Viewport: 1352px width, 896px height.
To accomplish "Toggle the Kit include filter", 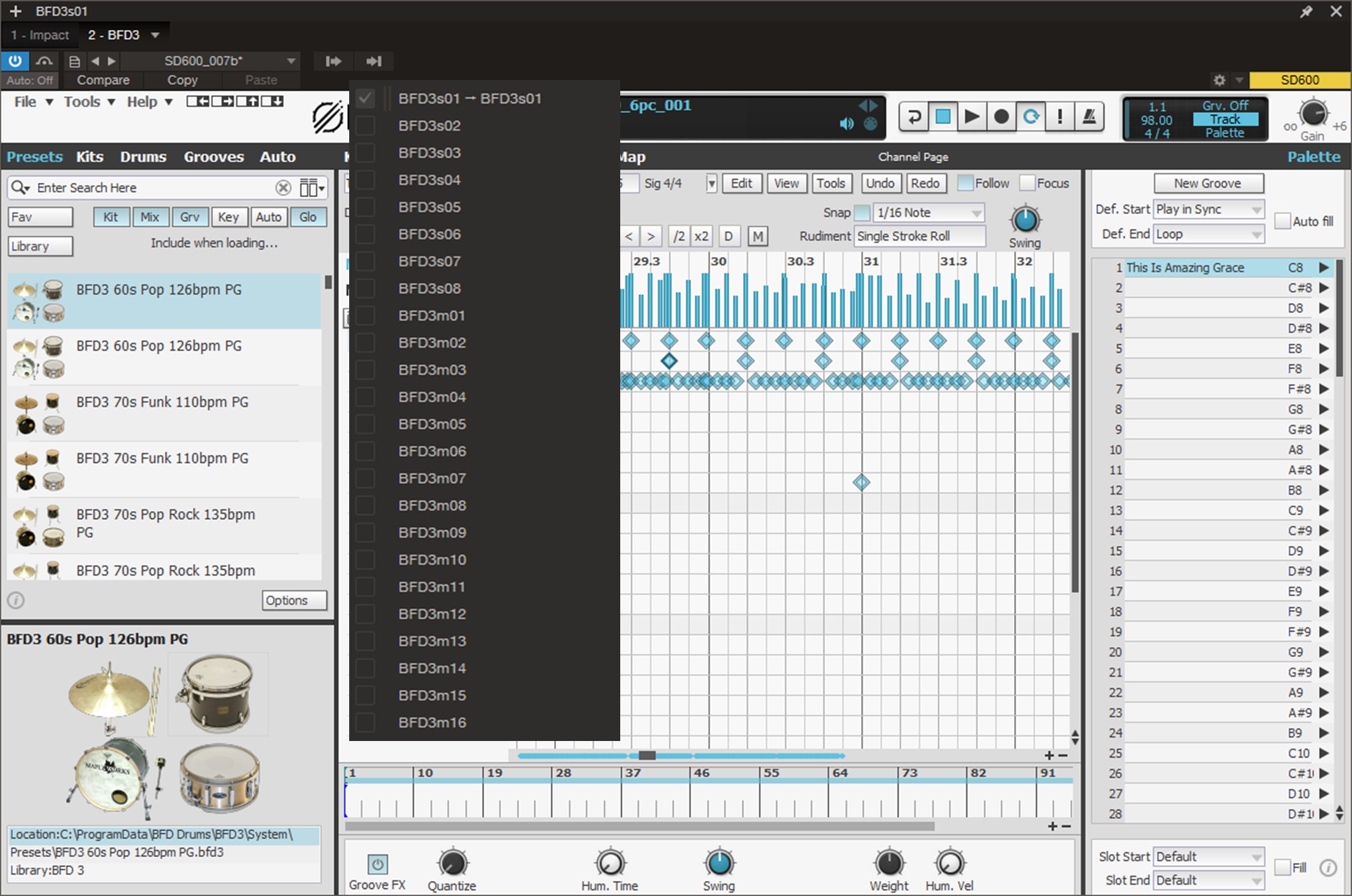I will 111,217.
